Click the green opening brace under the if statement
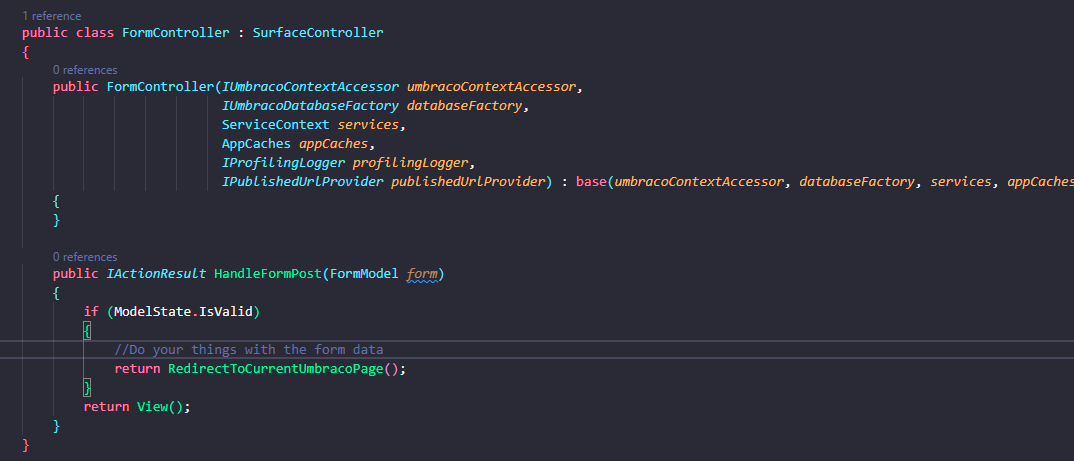The image size is (1074, 461). [88, 332]
